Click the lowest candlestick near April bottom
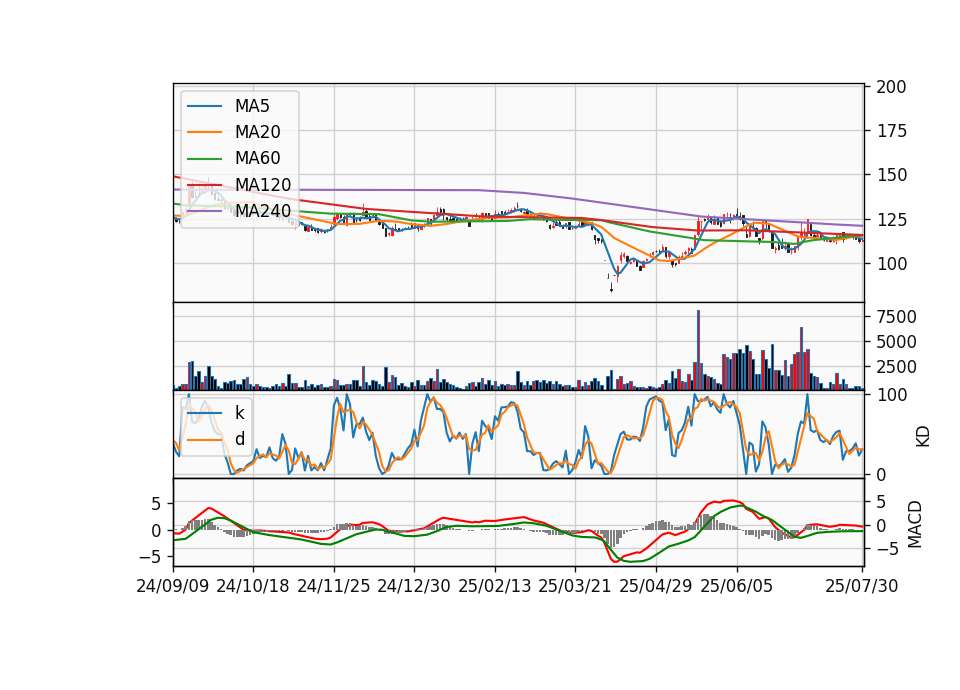 point(611,285)
